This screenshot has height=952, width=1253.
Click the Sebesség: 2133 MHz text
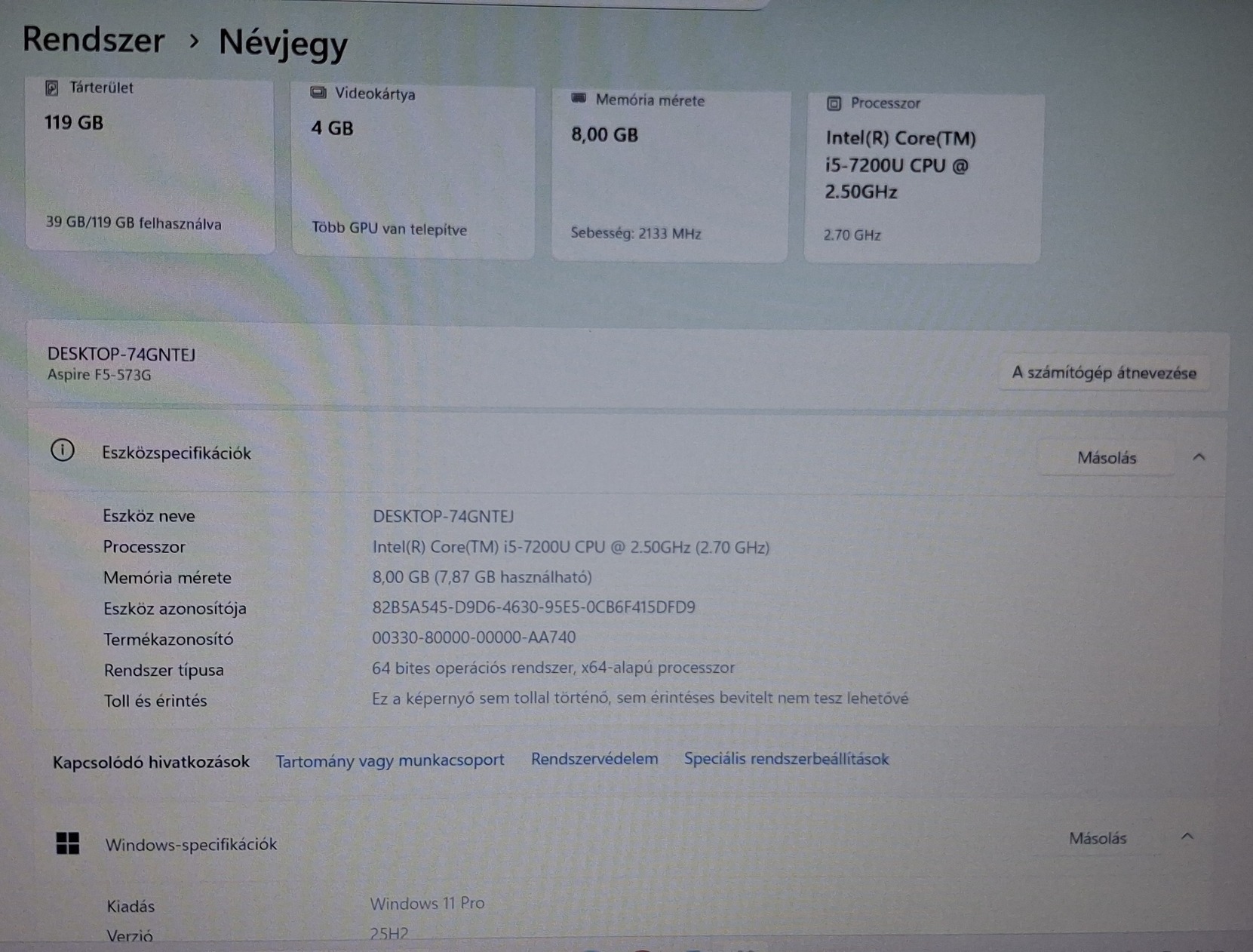[636, 233]
